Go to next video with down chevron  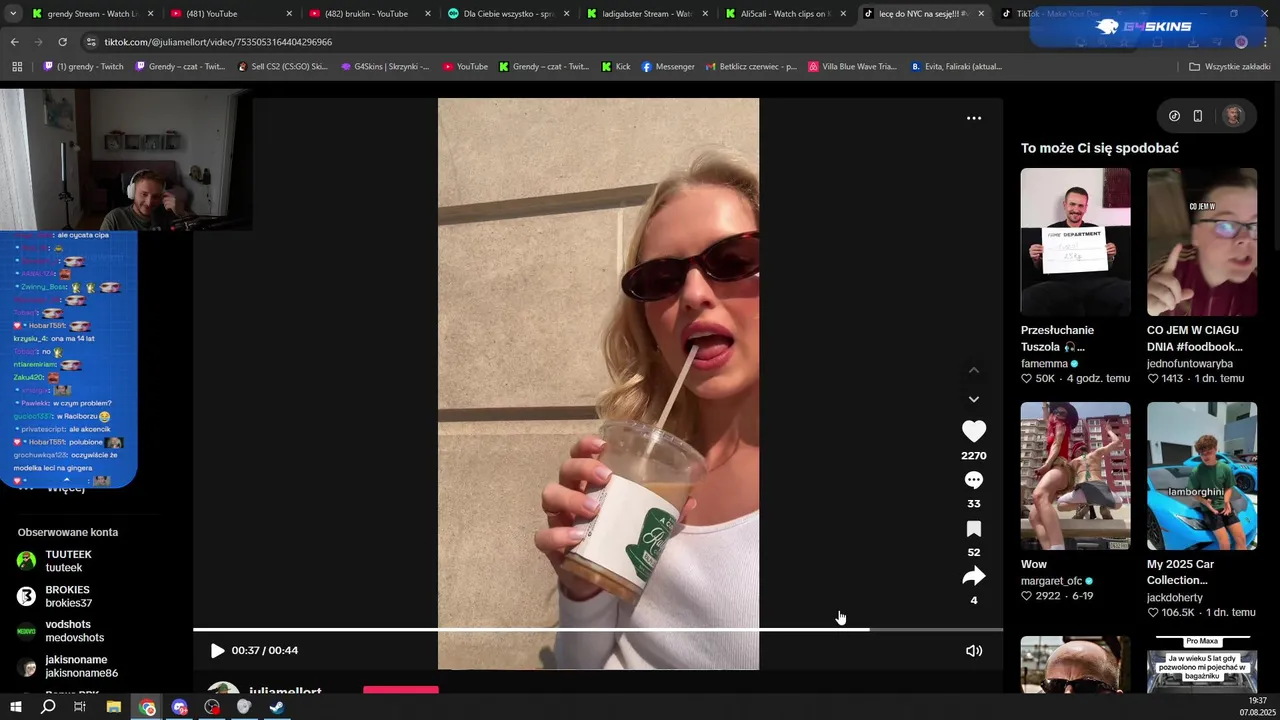974,399
